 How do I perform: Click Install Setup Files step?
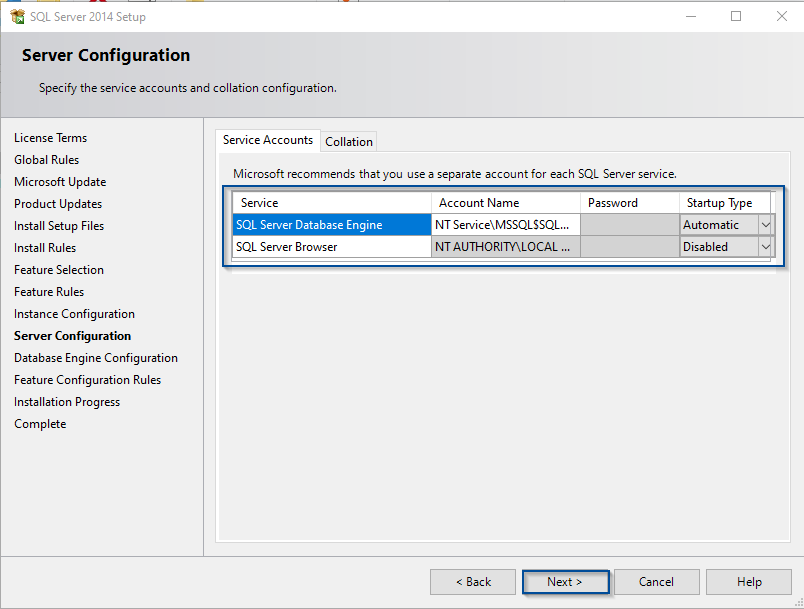point(59,226)
